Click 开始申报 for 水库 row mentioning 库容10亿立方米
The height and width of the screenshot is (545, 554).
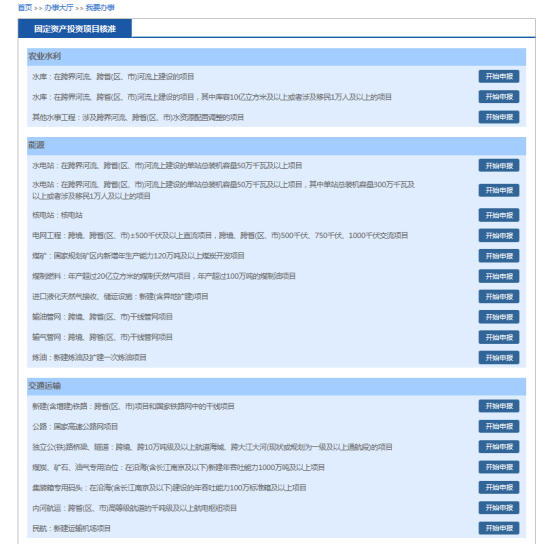coord(499,97)
